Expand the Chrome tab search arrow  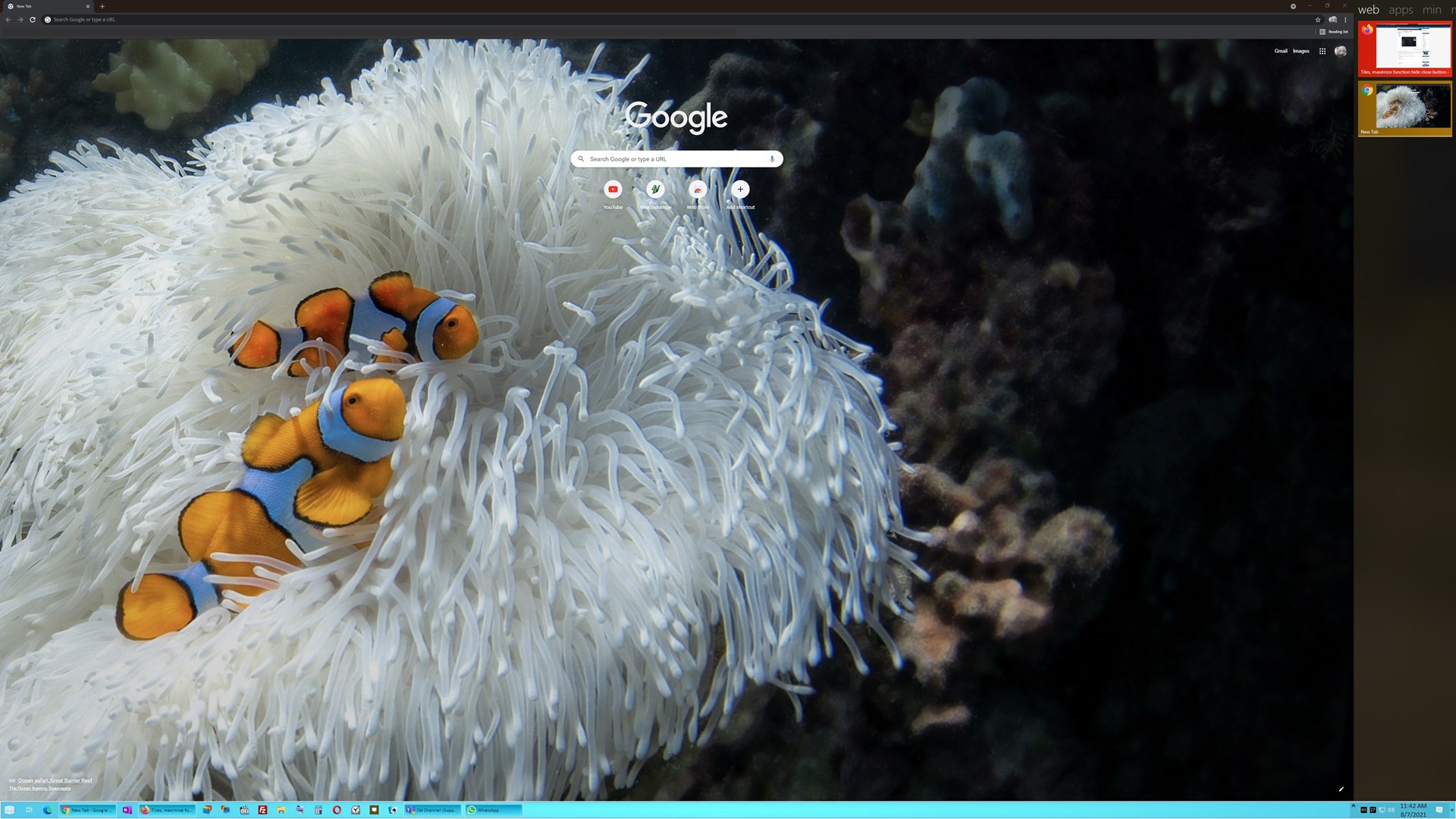point(1293,6)
